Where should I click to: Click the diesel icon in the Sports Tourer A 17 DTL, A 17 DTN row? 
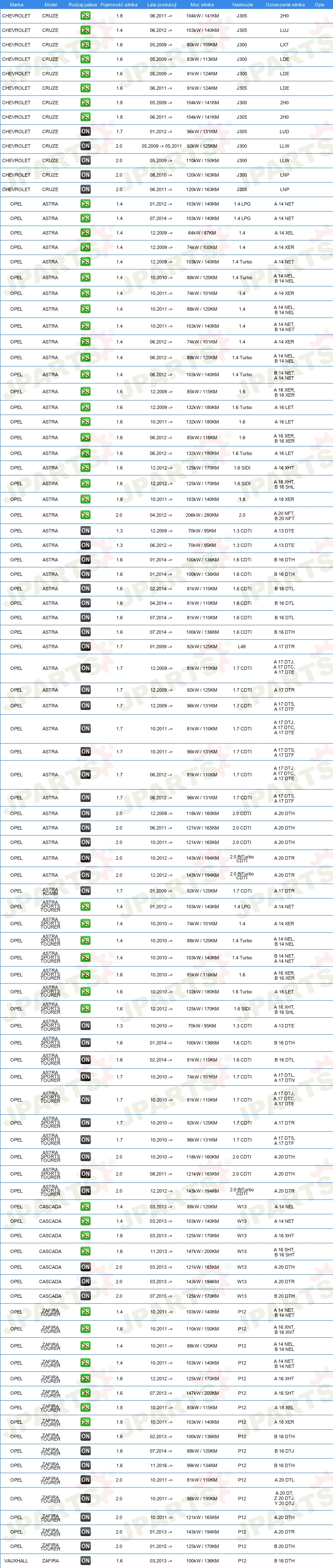point(85,1077)
